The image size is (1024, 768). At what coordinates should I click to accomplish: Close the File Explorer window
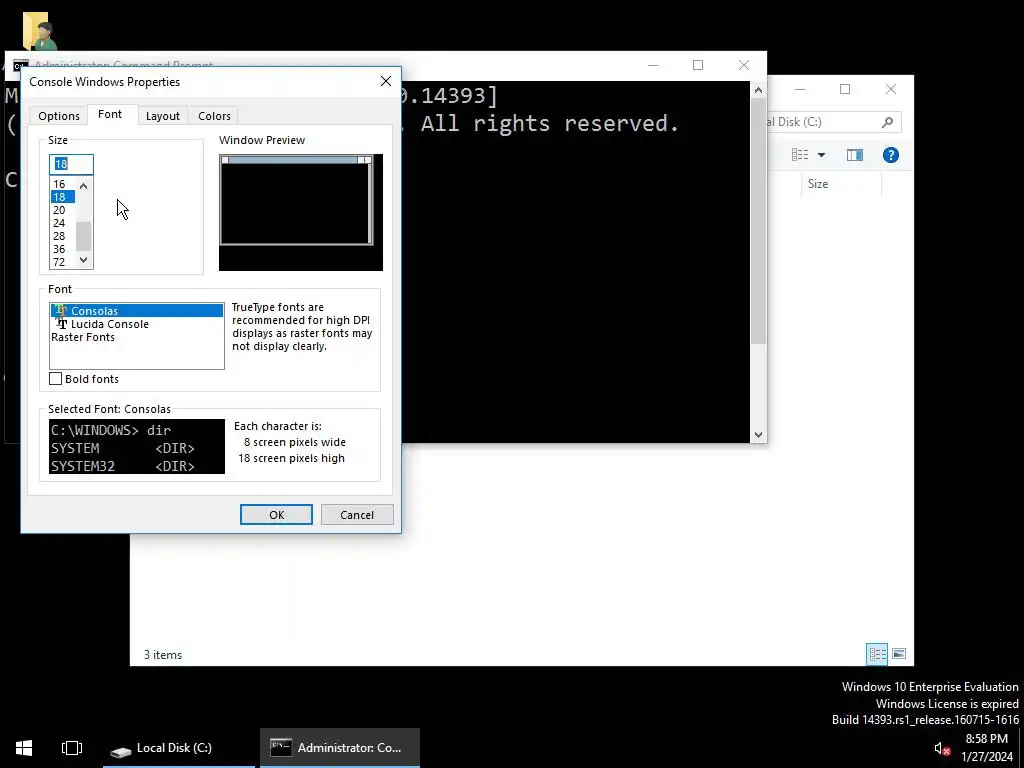(891, 89)
